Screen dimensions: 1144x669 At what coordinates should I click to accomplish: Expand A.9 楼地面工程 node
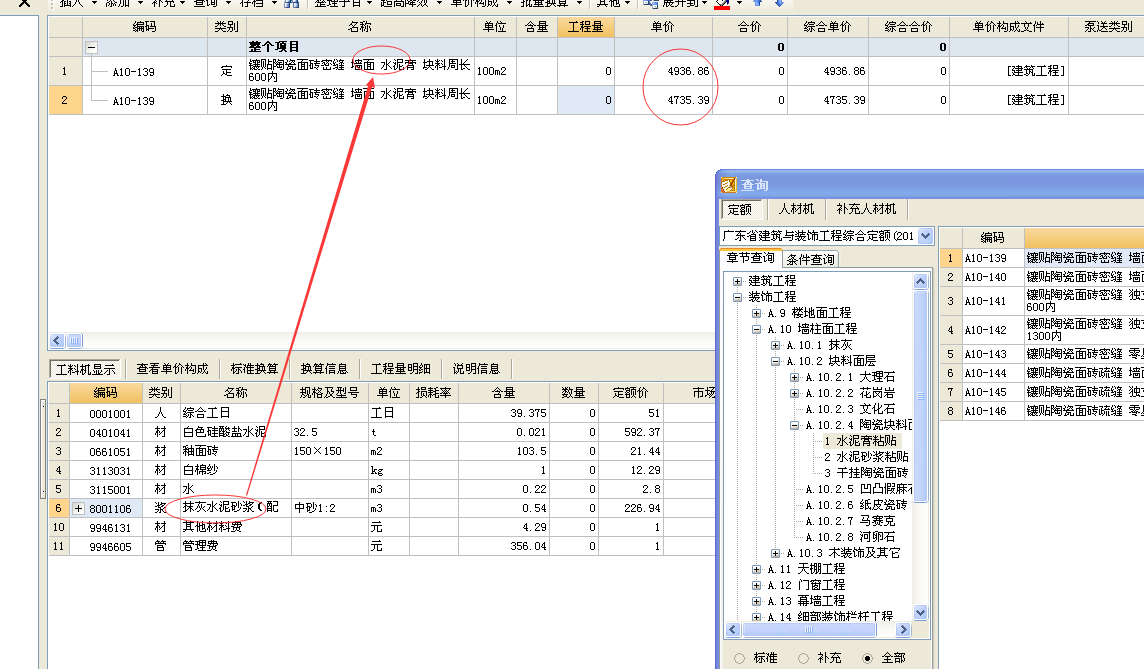(757, 313)
